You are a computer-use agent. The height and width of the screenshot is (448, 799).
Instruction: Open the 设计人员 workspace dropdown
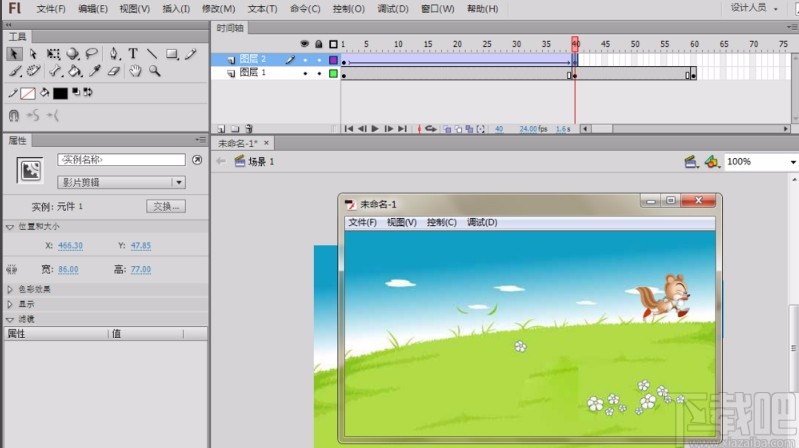tap(754, 8)
